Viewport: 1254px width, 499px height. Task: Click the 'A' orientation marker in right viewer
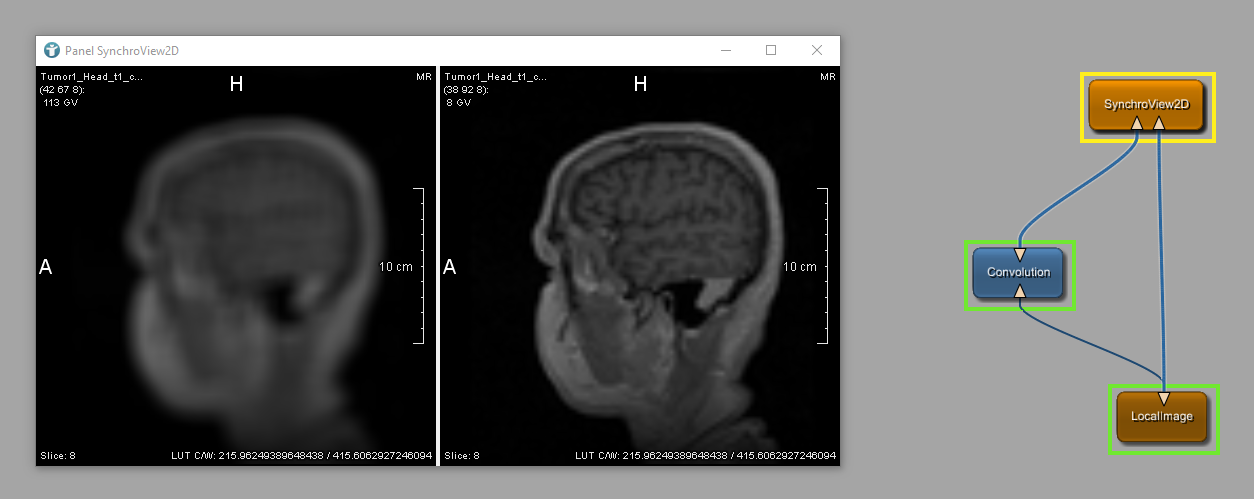[x=449, y=267]
